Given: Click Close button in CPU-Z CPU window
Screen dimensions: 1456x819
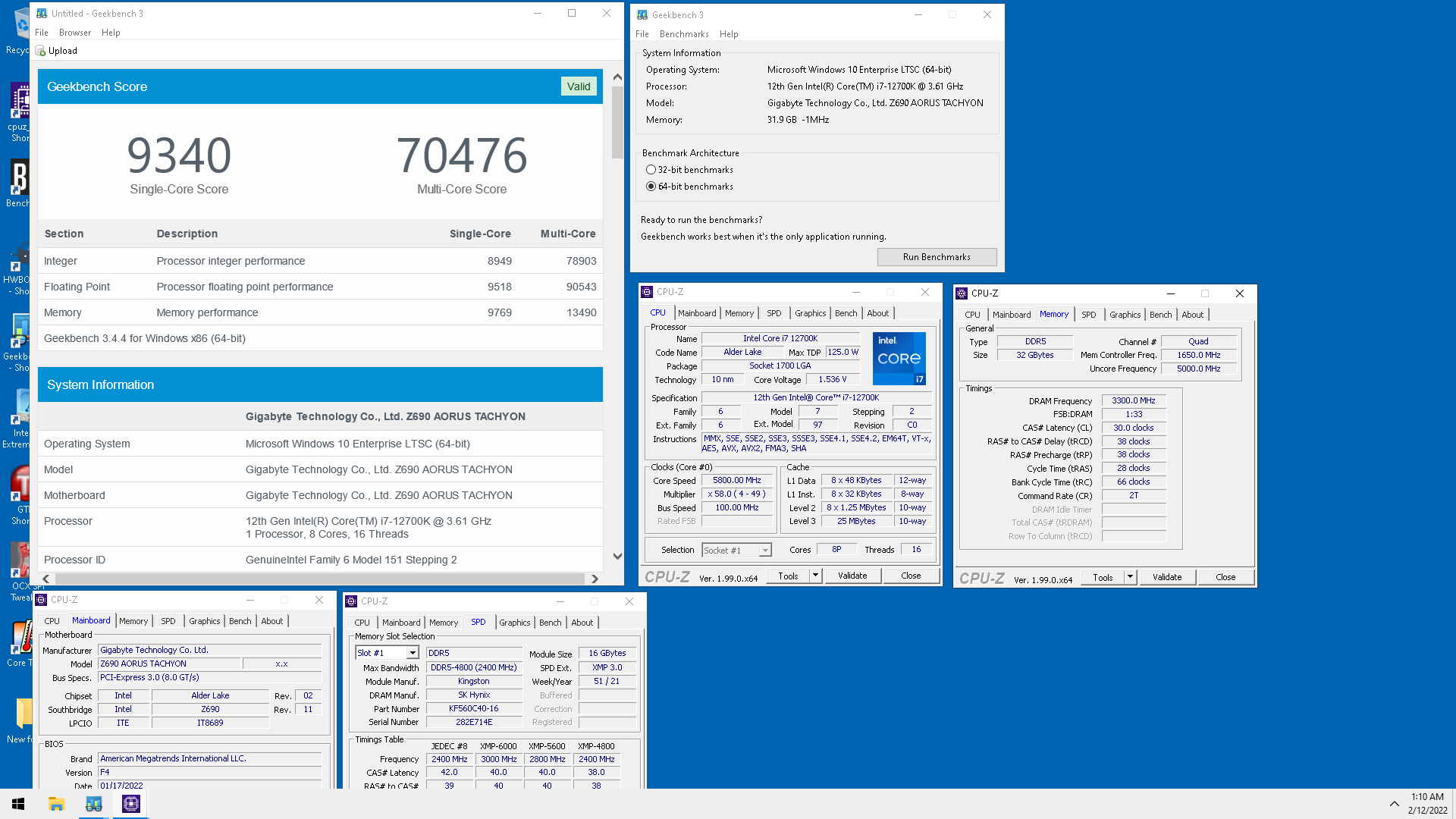Looking at the screenshot, I should pyautogui.click(x=911, y=576).
